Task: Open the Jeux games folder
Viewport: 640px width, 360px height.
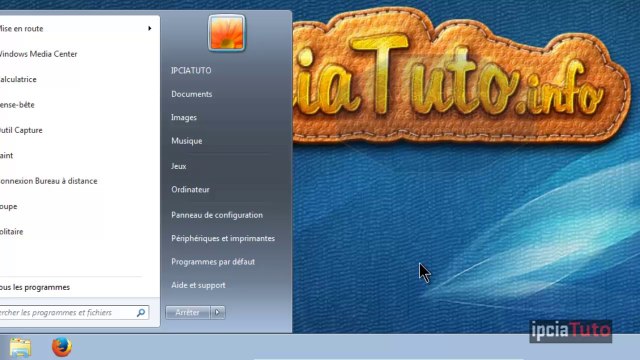Action: tap(178, 166)
